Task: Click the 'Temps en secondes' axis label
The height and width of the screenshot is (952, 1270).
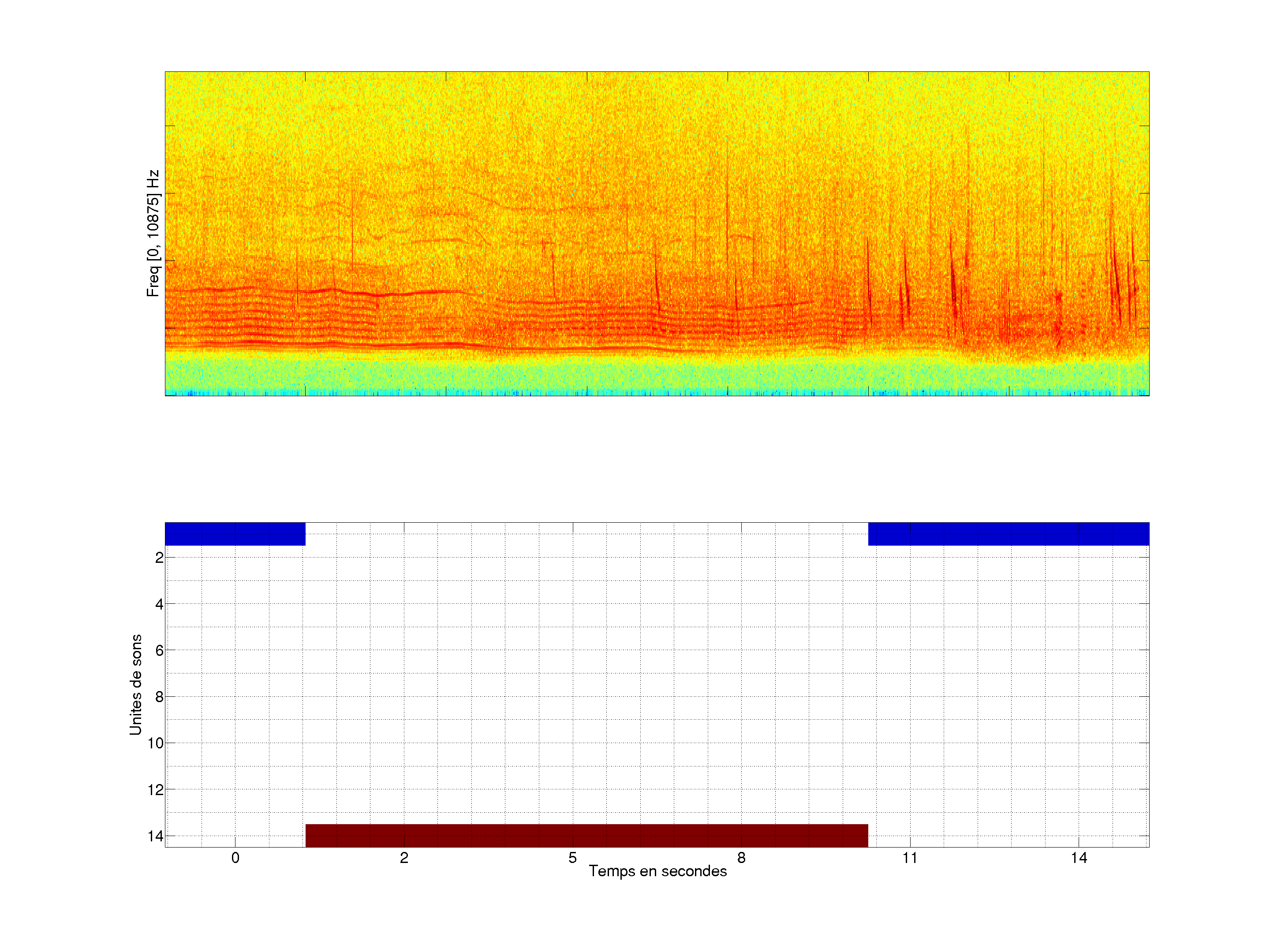Action: click(657, 871)
